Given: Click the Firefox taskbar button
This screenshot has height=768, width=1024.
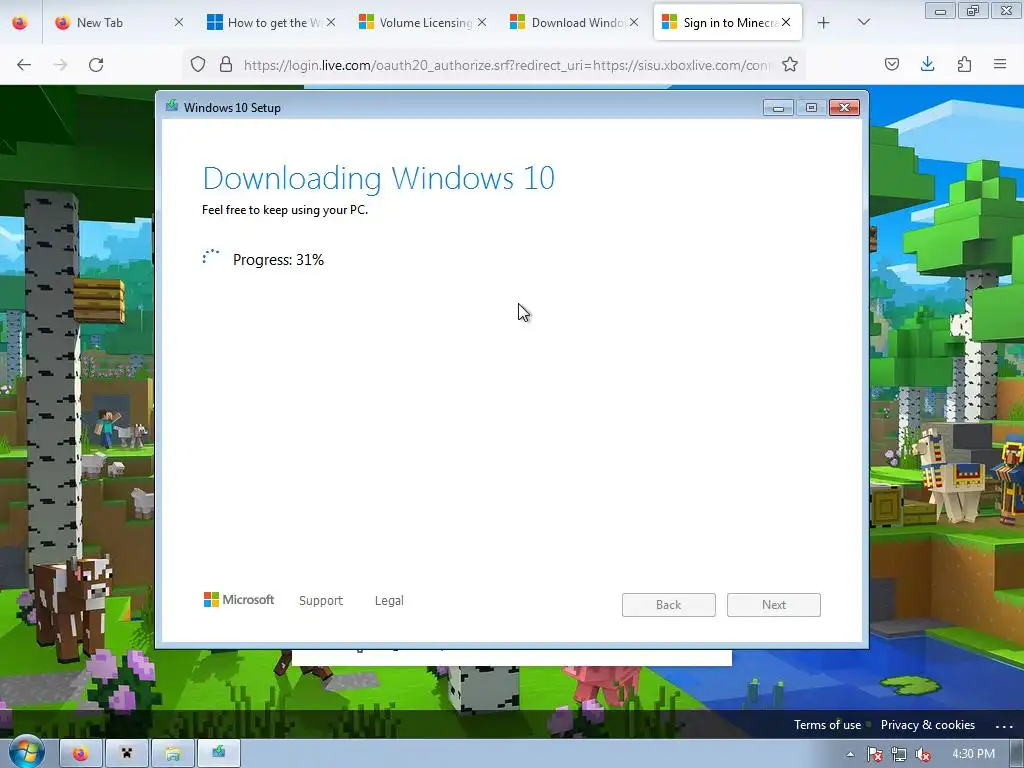Looking at the screenshot, I should (x=81, y=754).
